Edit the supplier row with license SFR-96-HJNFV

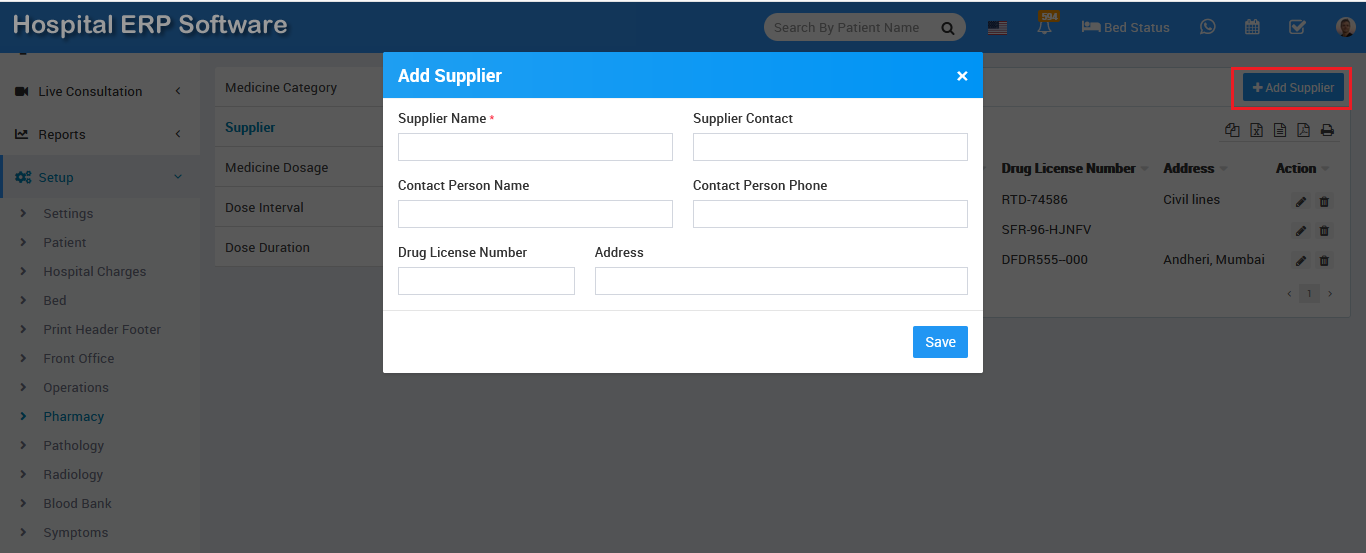pos(1301,231)
